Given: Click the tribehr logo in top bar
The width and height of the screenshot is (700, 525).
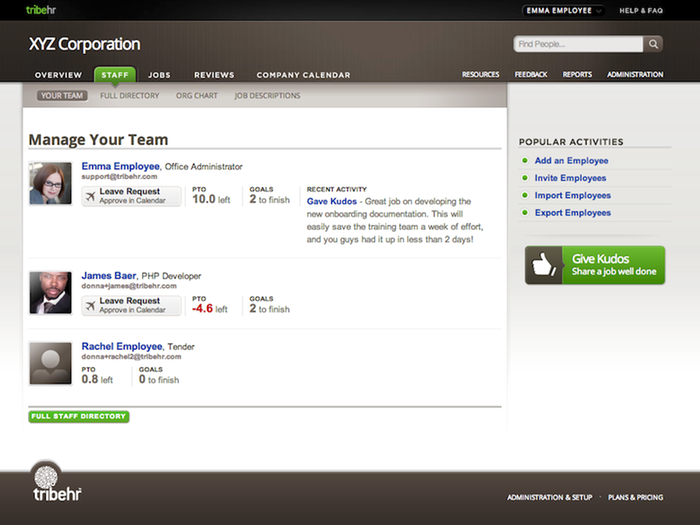Looking at the screenshot, I should point(41,10).
